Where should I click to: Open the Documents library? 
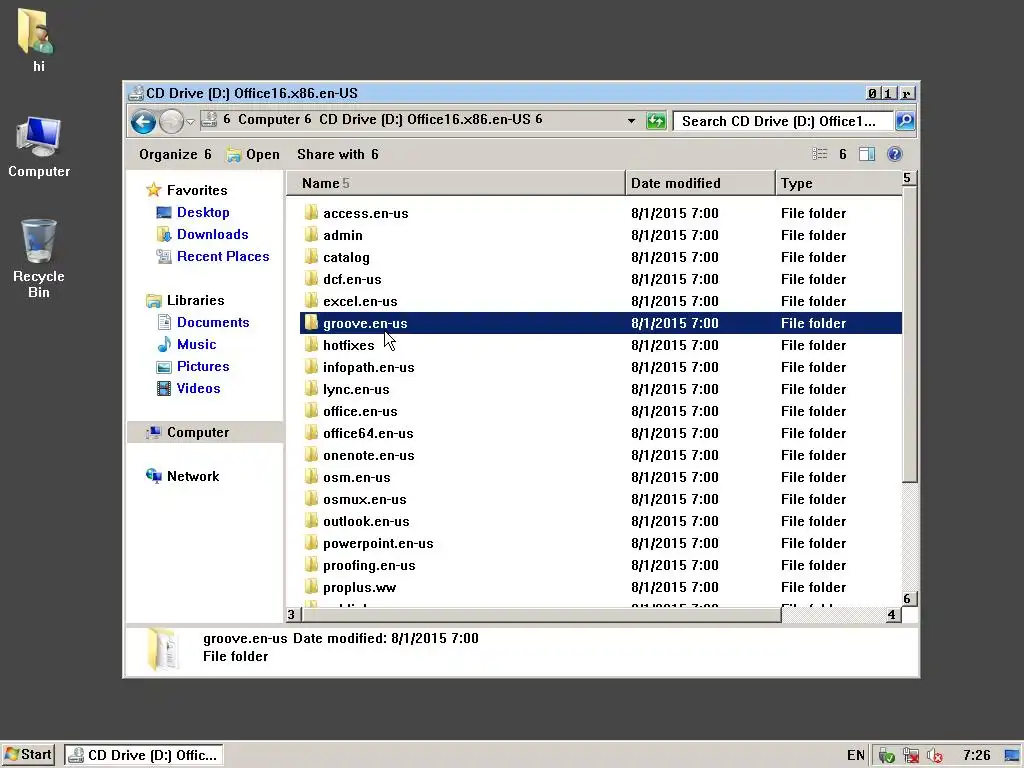pyautogui.click(x=204, y=323)
